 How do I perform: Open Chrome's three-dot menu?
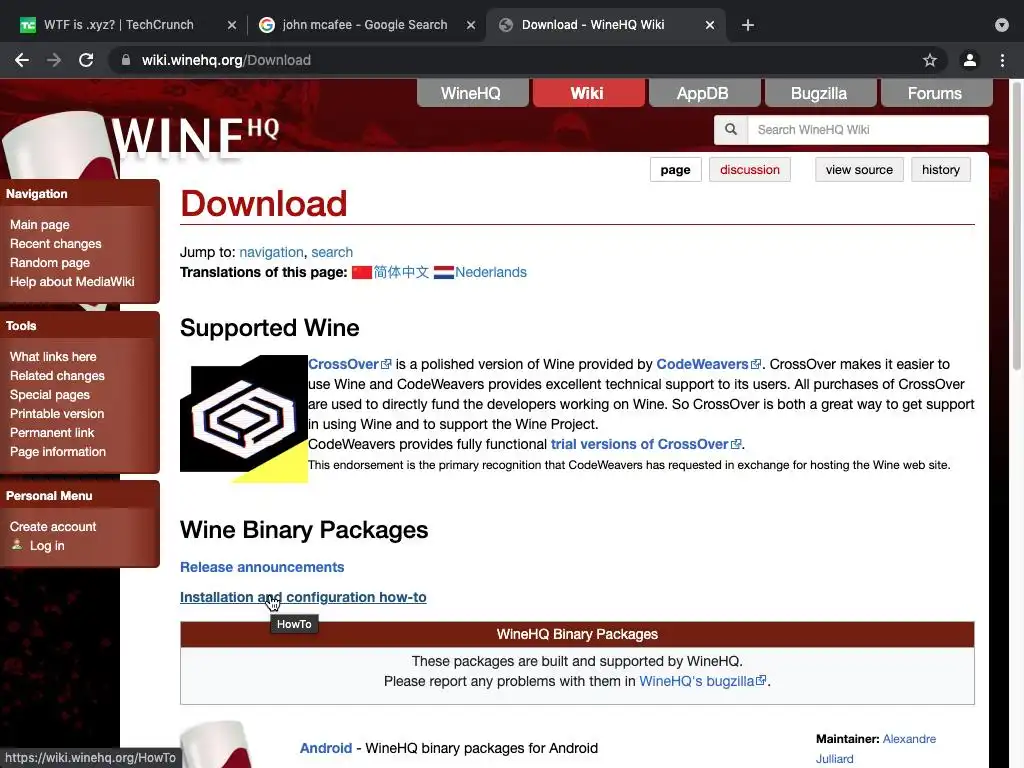(1002, 60)
